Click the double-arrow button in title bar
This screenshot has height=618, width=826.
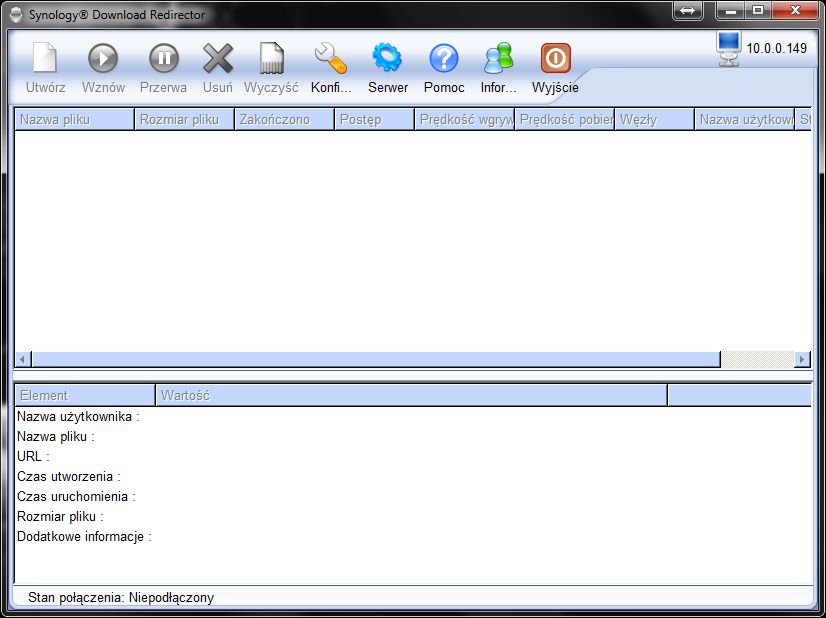[x=687, y=10]
